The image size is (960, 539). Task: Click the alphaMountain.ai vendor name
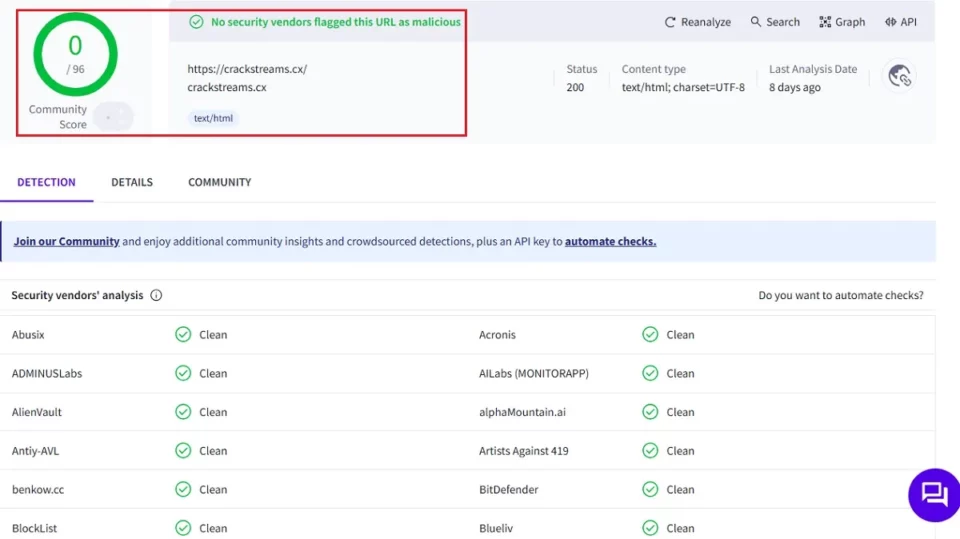[522, 412]
